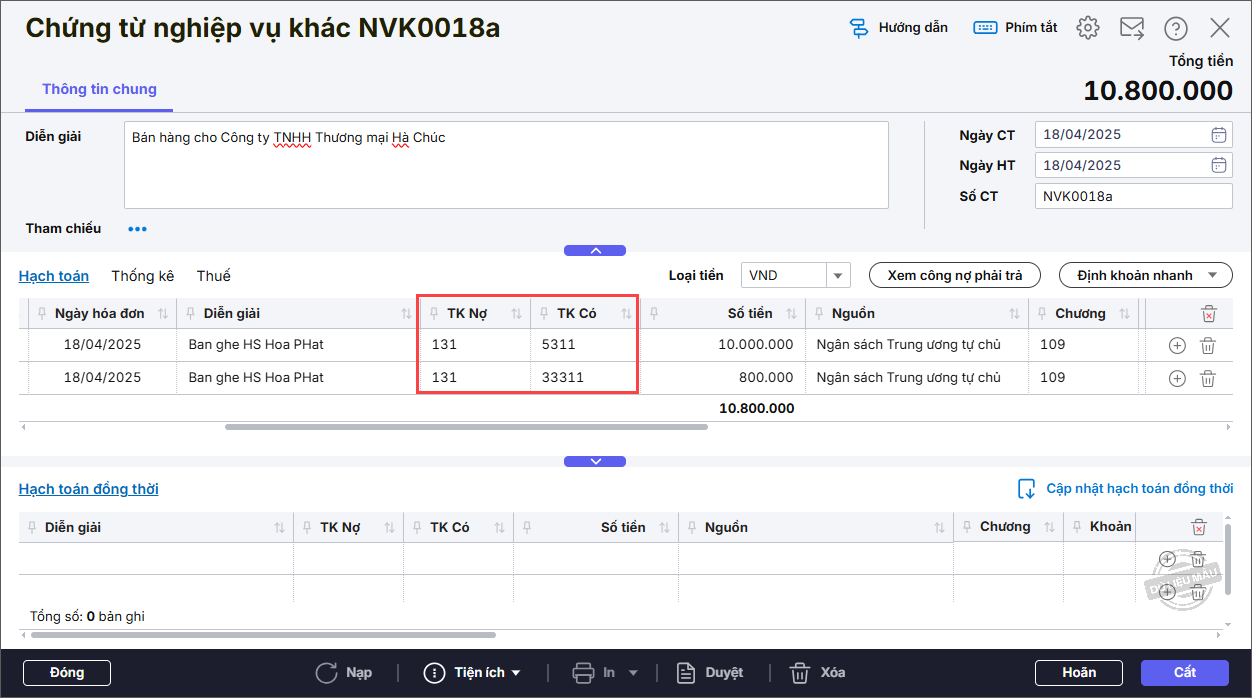This screenshot has height=698, width=1252.
Task: Open the Thuế tab
Action: tap(214, 276)
